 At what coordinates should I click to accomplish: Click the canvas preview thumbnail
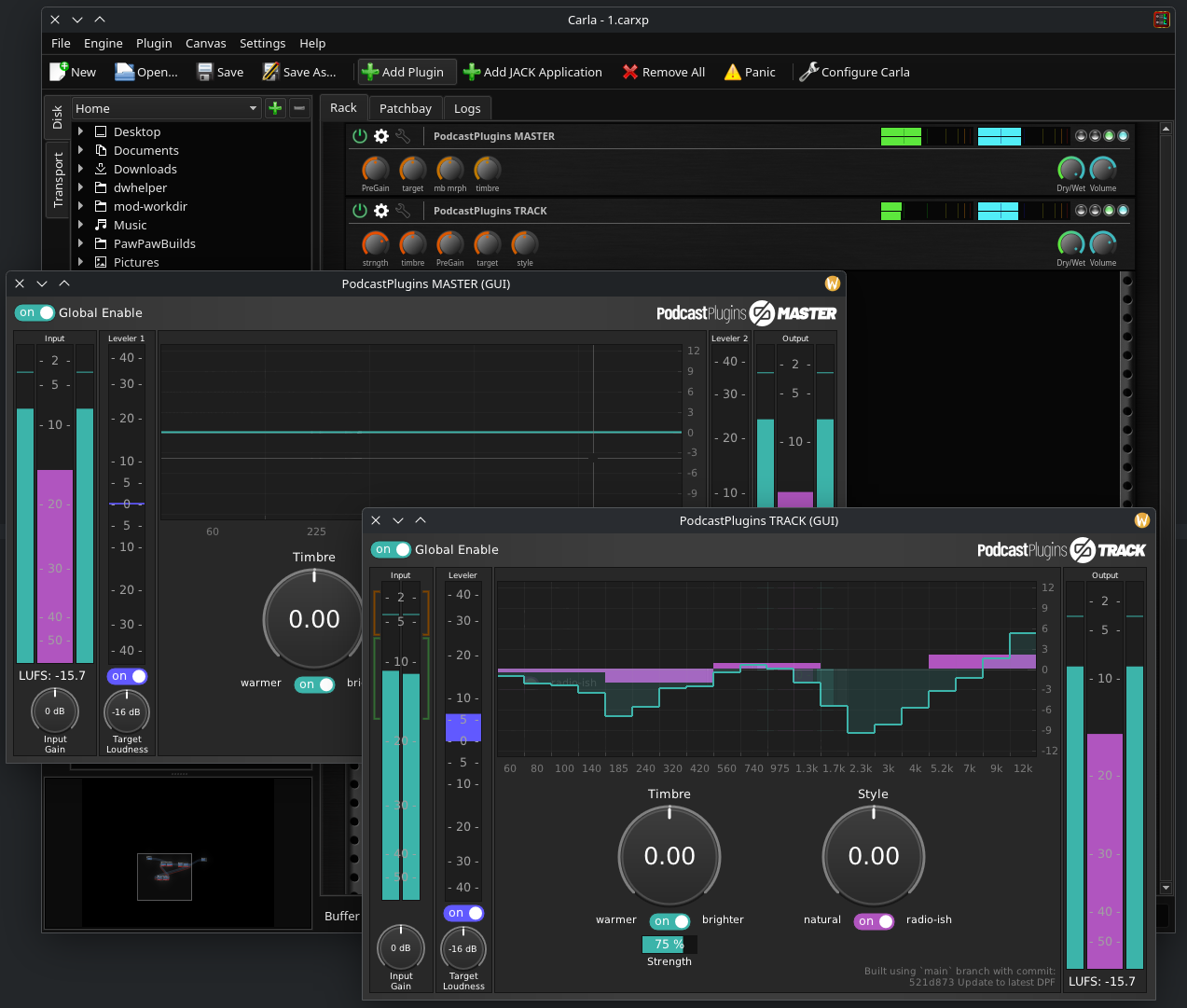point(164,877)
